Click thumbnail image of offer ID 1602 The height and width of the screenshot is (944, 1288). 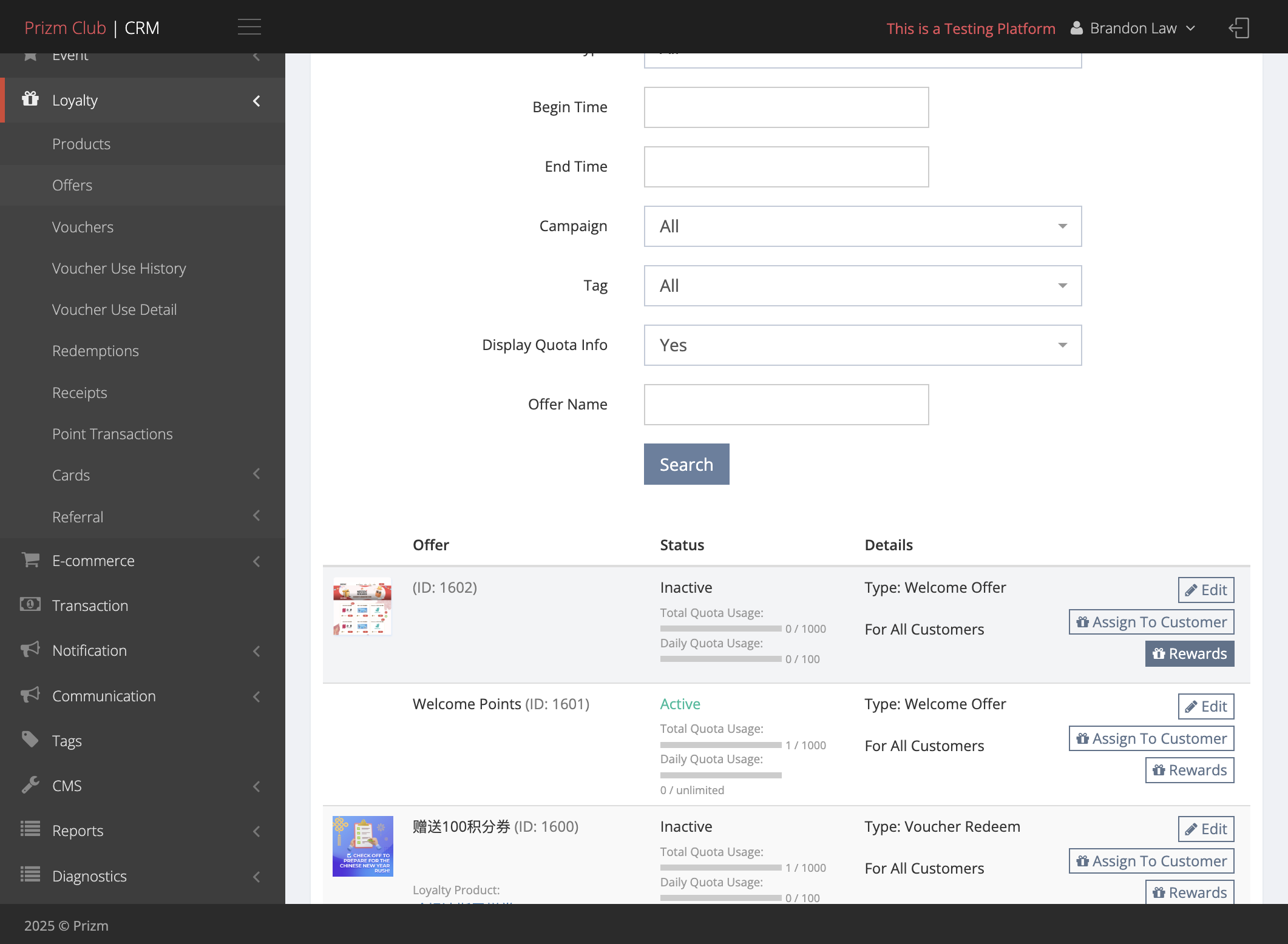pos(362,606)
